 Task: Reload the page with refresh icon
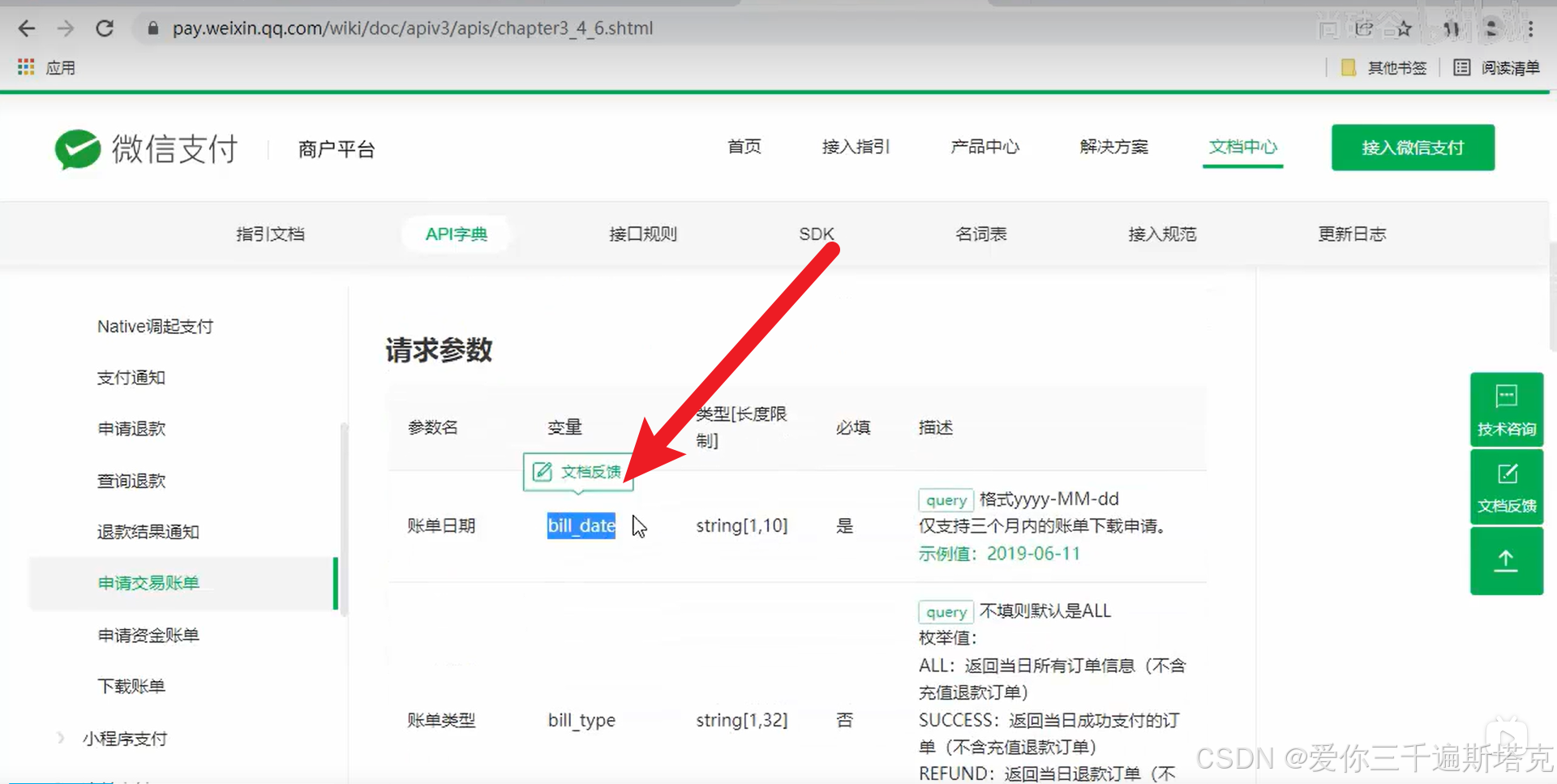tap(105, 28)
